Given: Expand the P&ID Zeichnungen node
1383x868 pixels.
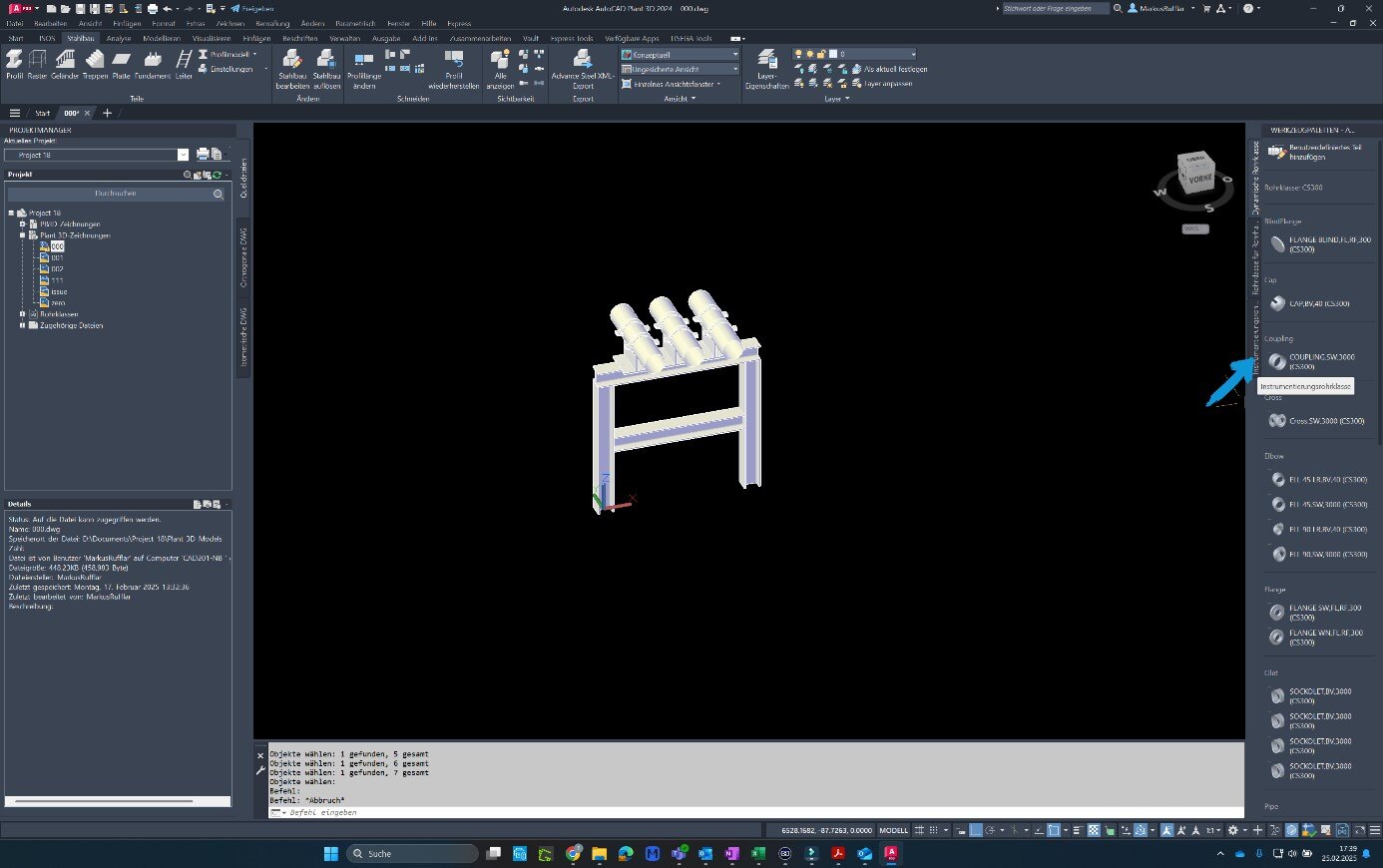Looking at the screenshot, I should (x=22, y=224).
